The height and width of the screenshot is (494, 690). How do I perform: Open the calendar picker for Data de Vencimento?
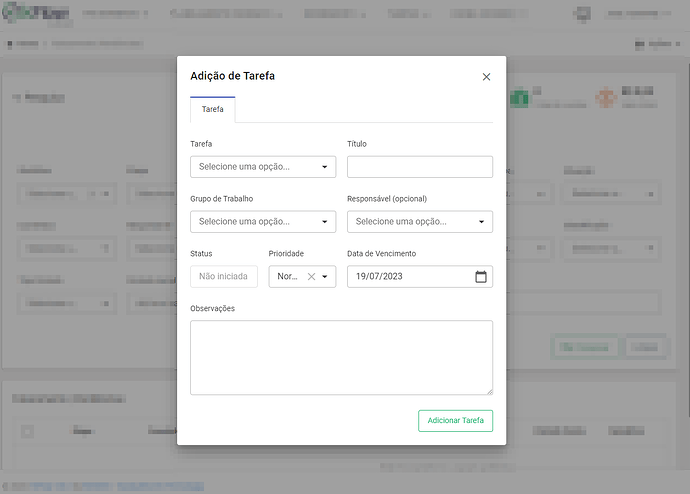[x=481, y=277]
